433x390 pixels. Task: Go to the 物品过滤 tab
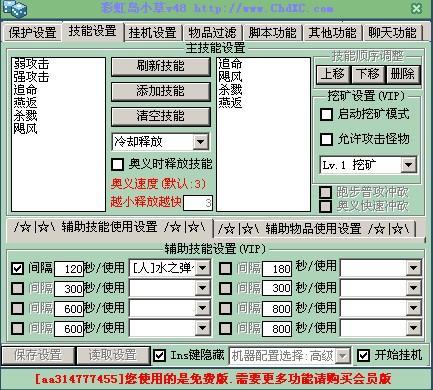pos(212,33)
